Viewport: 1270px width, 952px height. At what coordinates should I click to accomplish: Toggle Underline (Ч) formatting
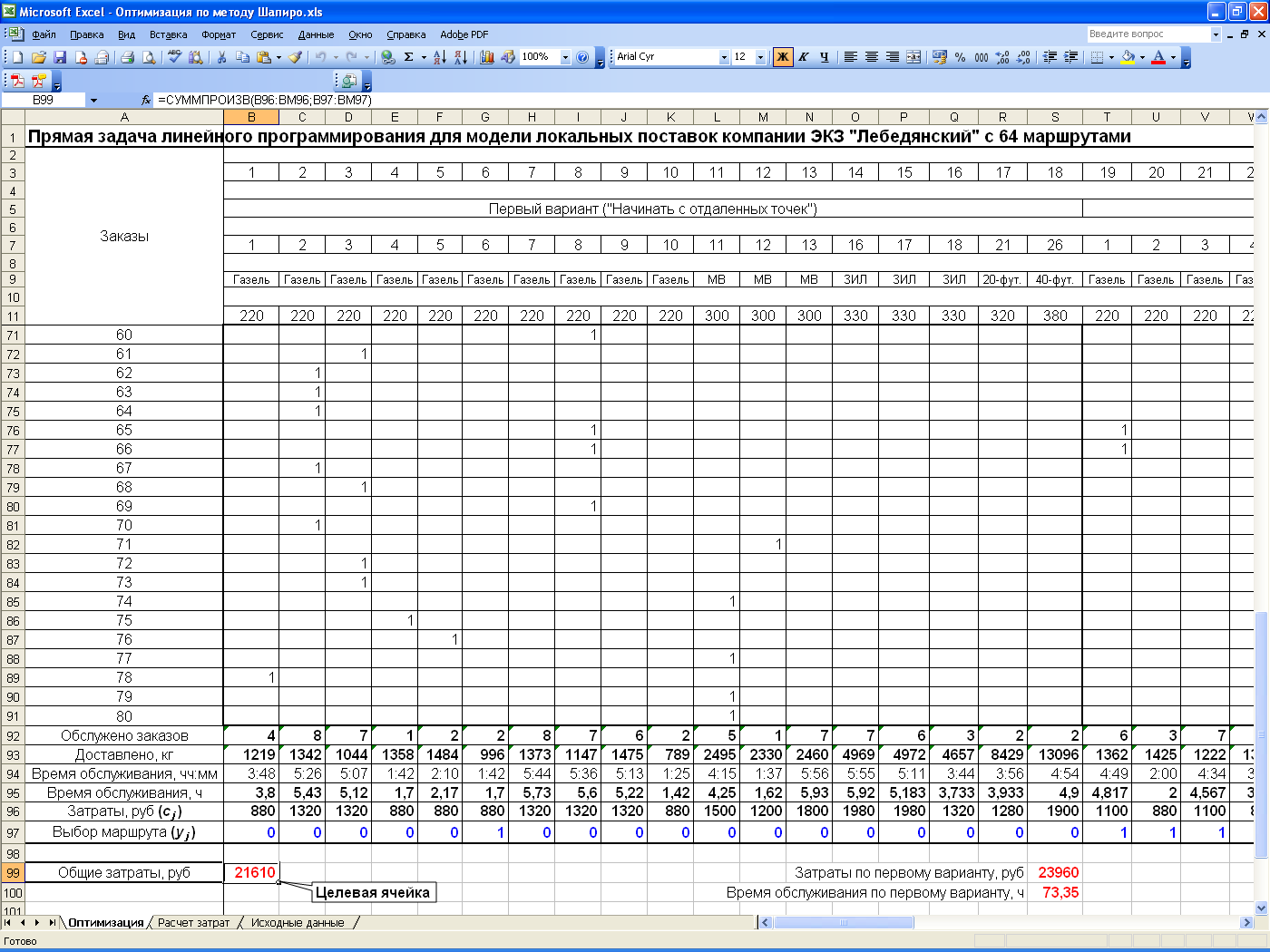coord(825,57)
